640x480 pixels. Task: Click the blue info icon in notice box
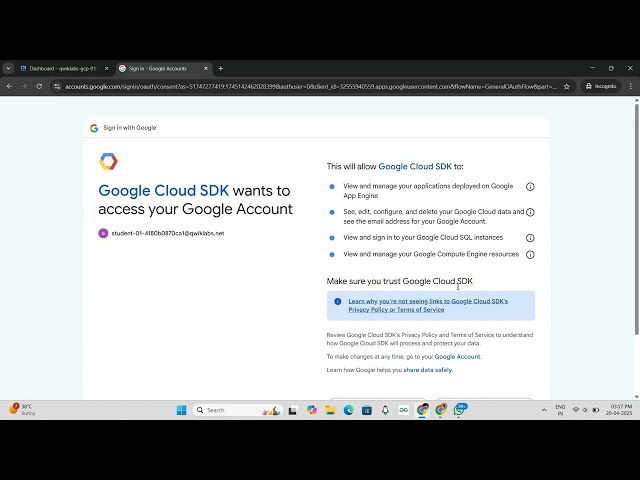(x=338, y=302)
